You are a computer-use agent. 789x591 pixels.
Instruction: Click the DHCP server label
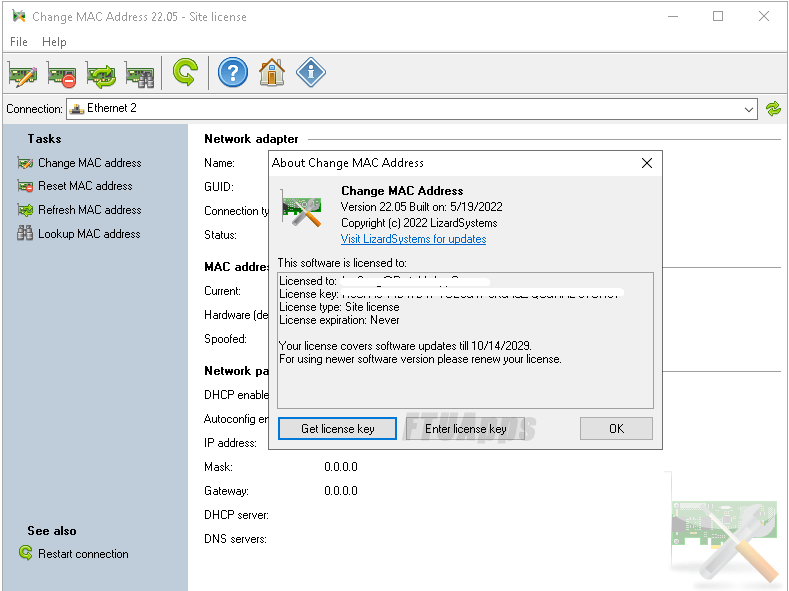pyautogui.click(x=236, y=515)
